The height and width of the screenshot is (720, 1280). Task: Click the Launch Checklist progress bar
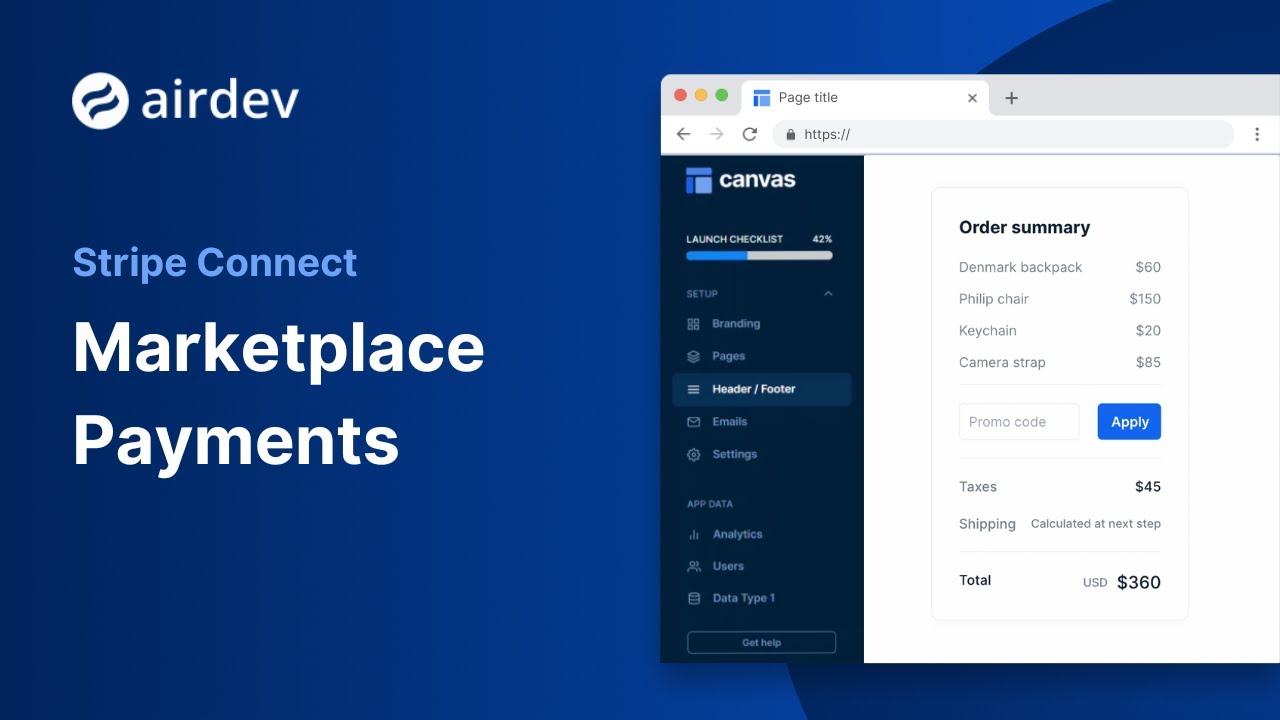759,256
